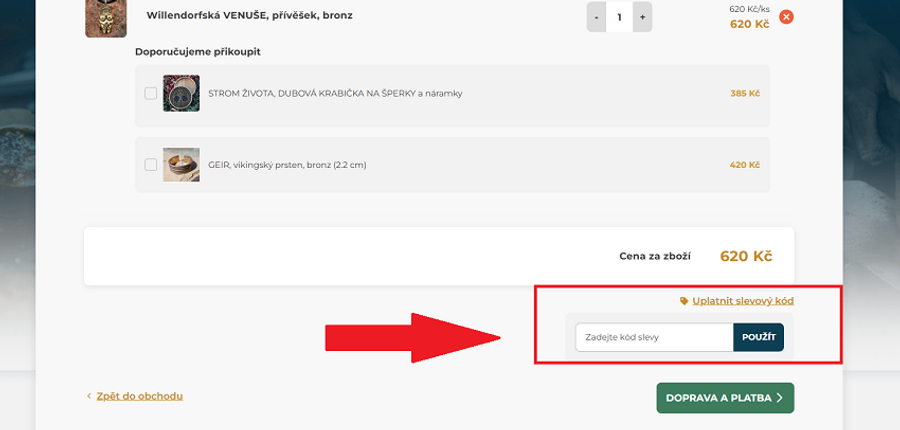
Task: Click the product quantity field
Action: 619,17
